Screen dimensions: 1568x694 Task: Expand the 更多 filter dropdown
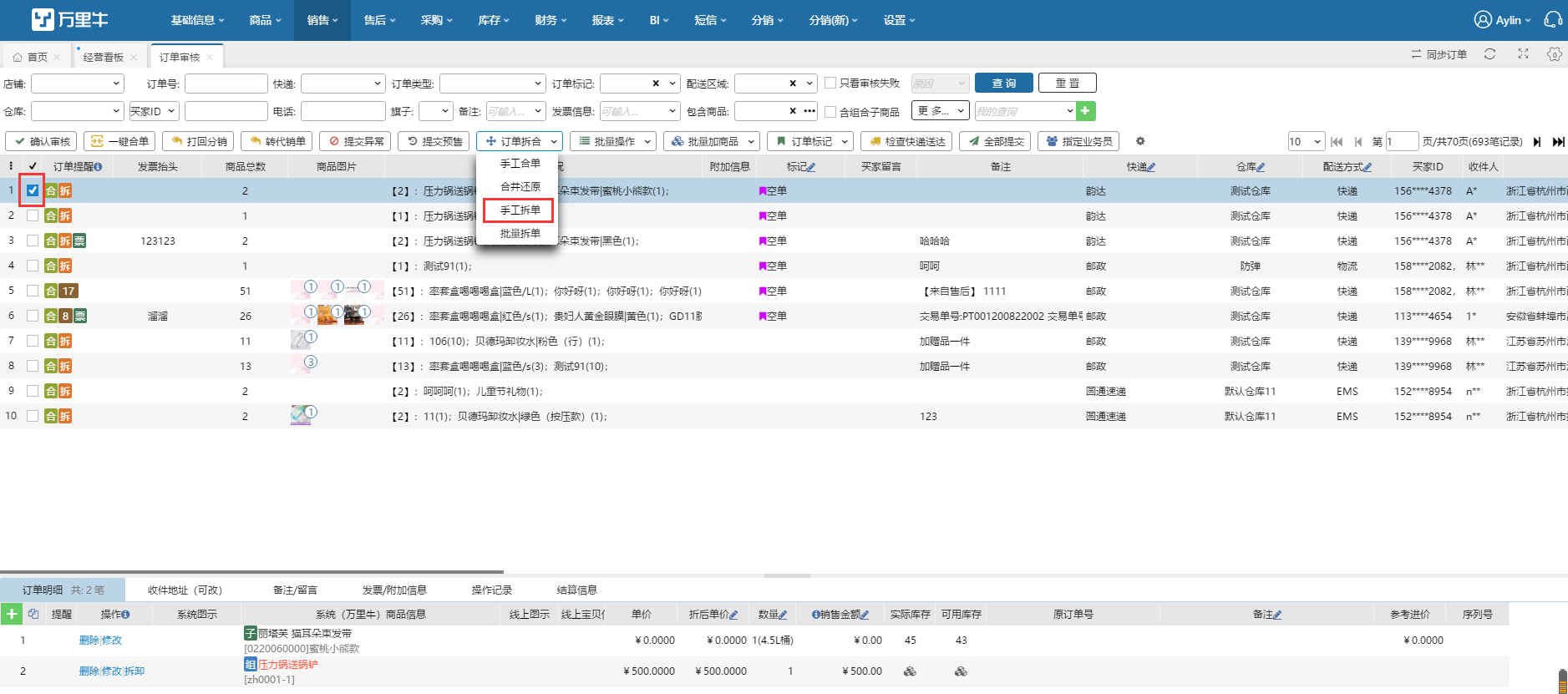click(941, 110)
